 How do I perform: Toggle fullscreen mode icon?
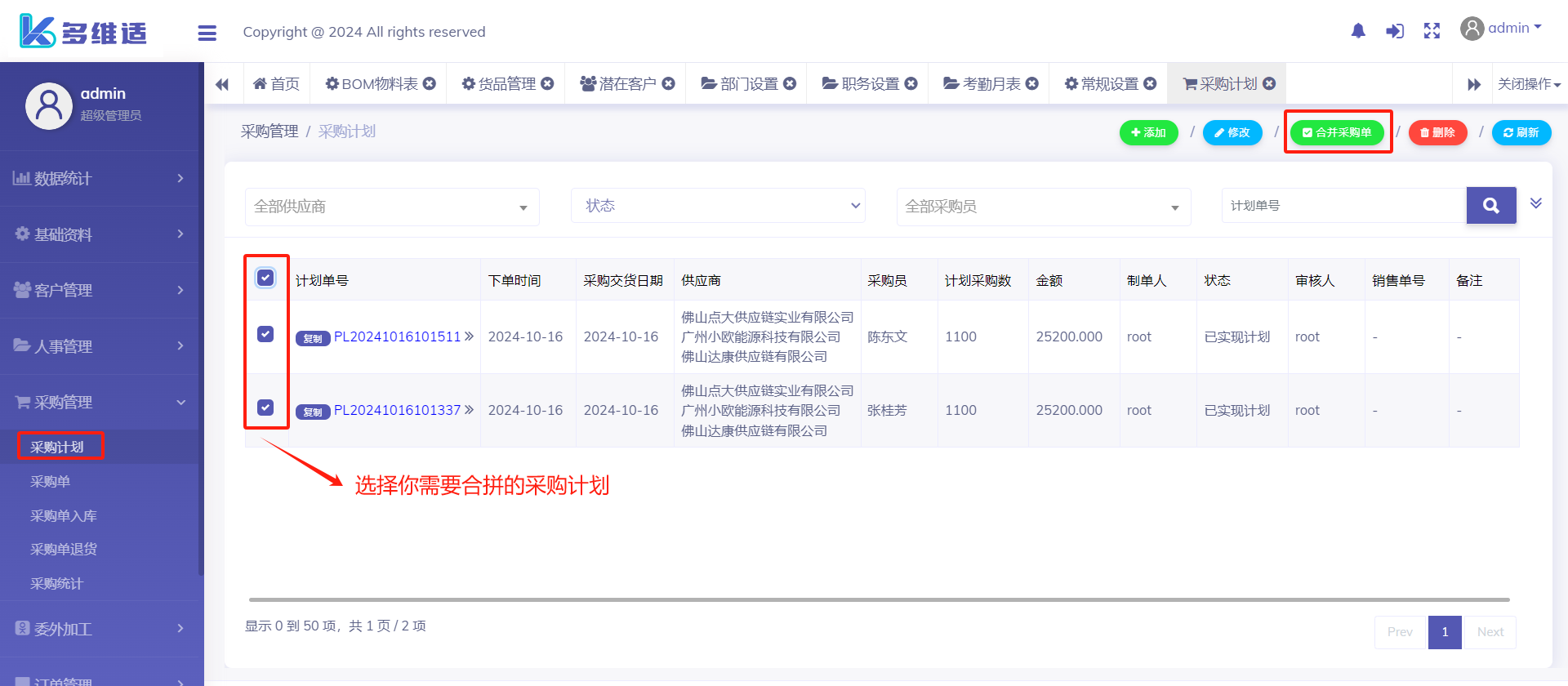1432,31
